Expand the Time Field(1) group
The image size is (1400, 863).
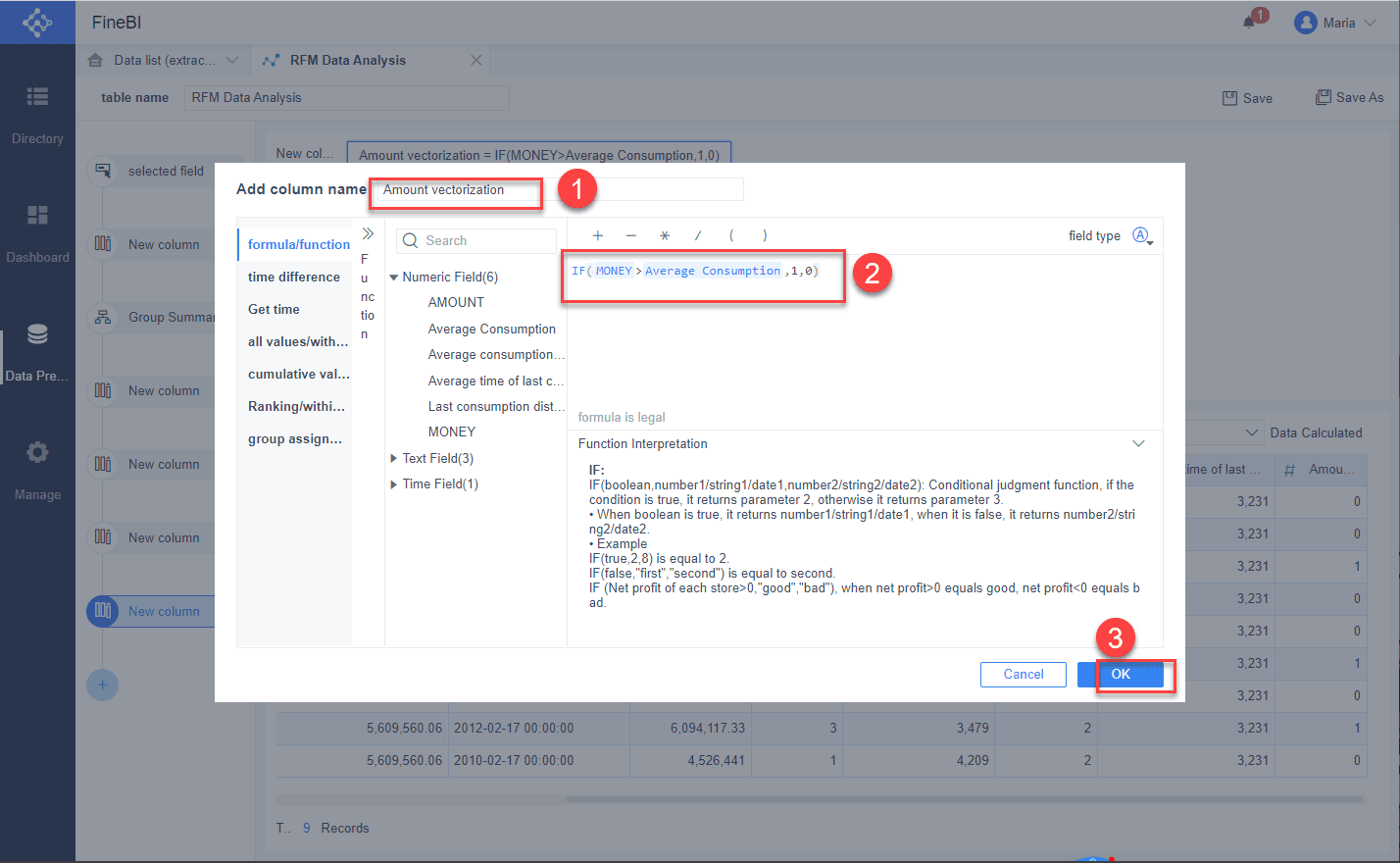pos(394,484)
